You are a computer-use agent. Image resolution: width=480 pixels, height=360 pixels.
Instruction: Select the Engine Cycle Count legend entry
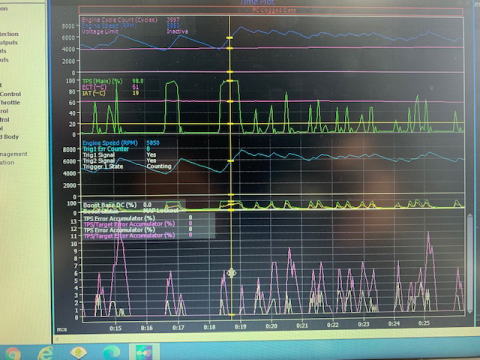(119, 20)
